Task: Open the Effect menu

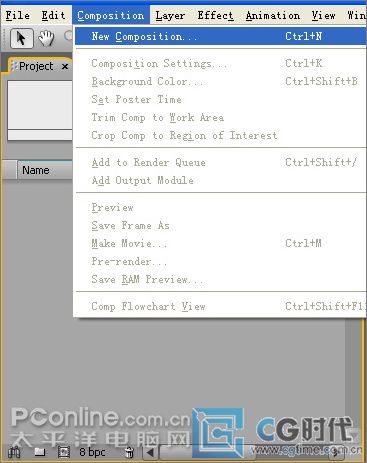Action: pos(215,16)
